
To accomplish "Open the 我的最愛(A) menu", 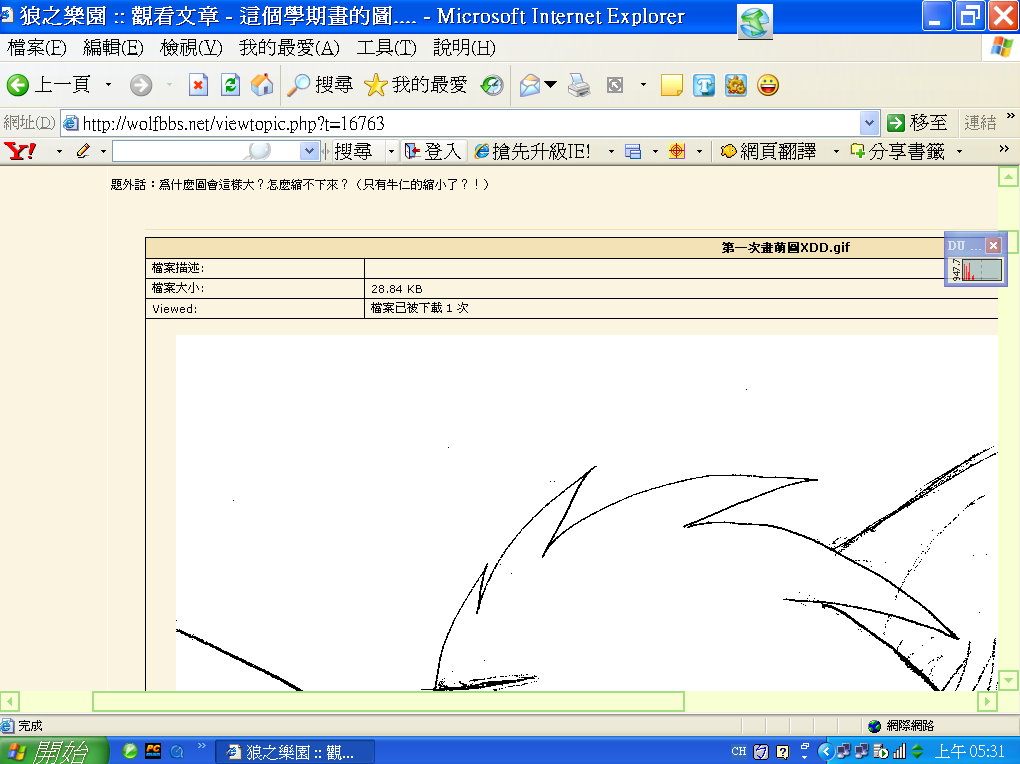I will pos(289,48).
